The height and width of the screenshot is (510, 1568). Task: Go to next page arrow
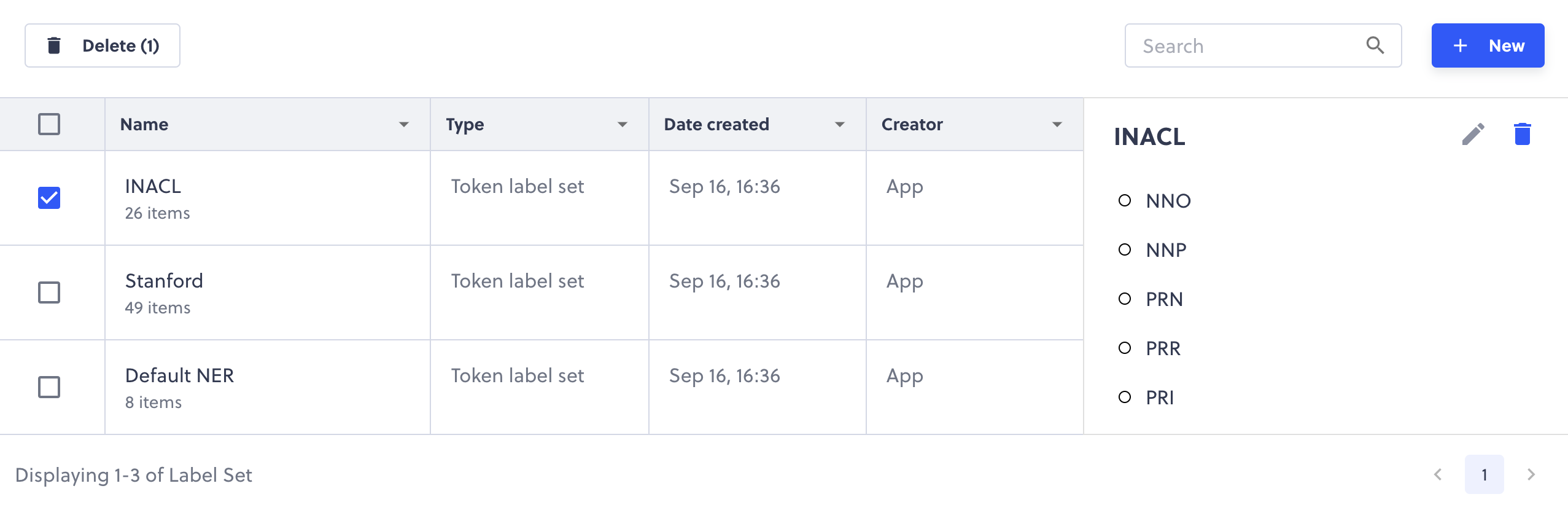(x=1531, y=474)
